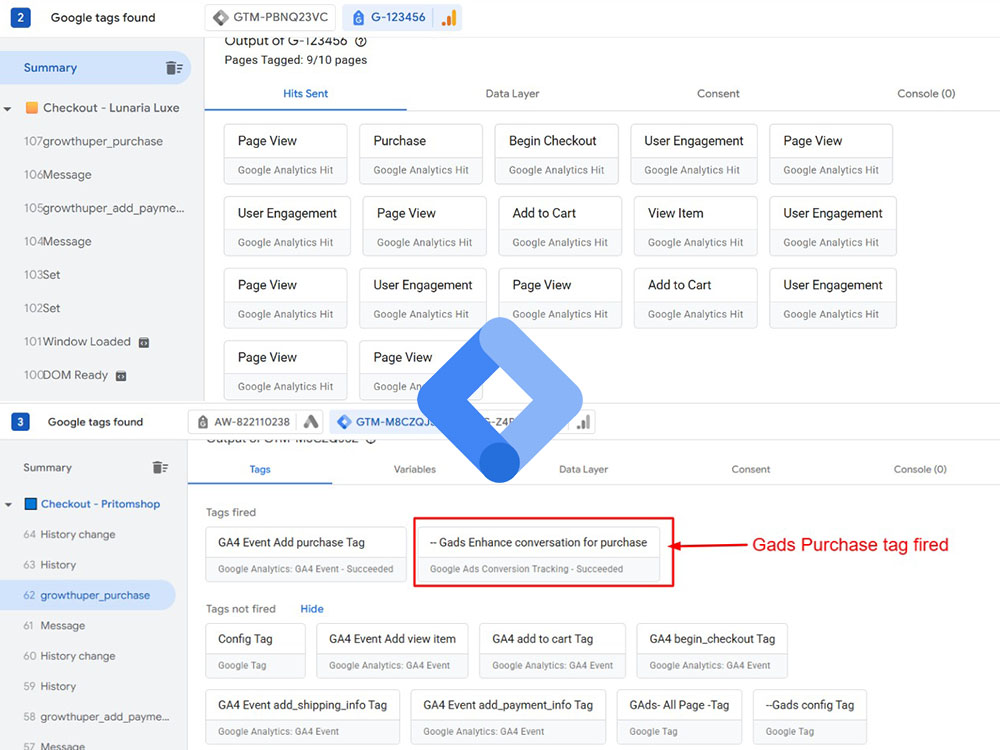Open Consent tab in Pritomshop panel
The image size is (1000, 750).
pyautogui.click(x=751, y=469)
